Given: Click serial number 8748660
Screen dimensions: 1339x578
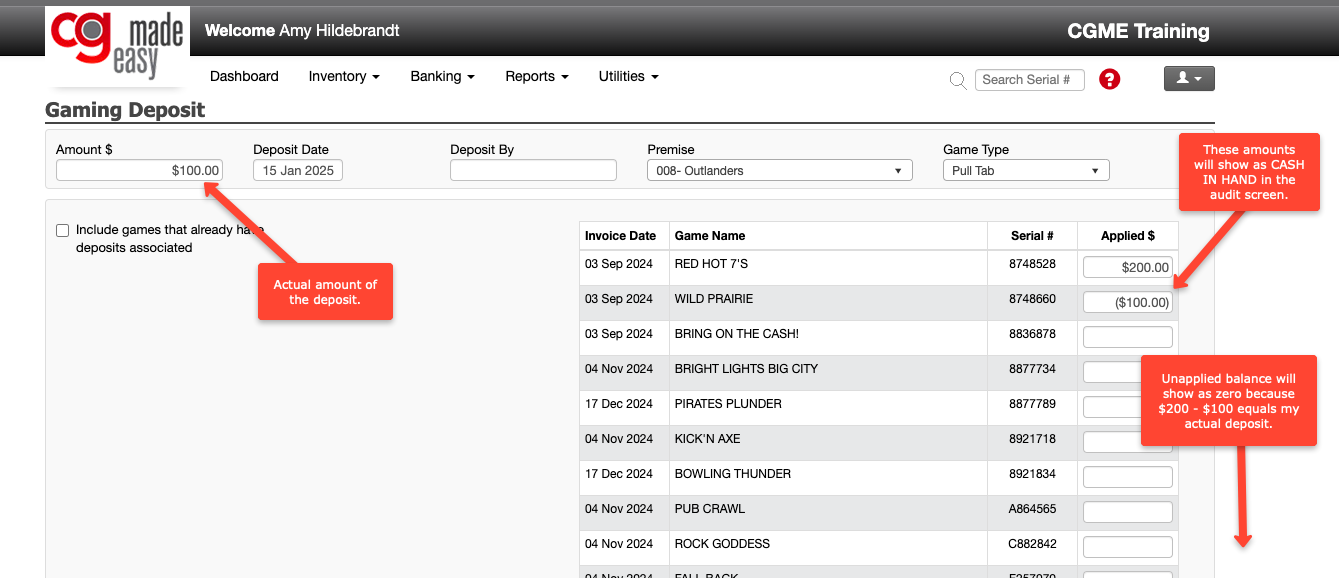Looking at the screenshot, I should 1033,299.
